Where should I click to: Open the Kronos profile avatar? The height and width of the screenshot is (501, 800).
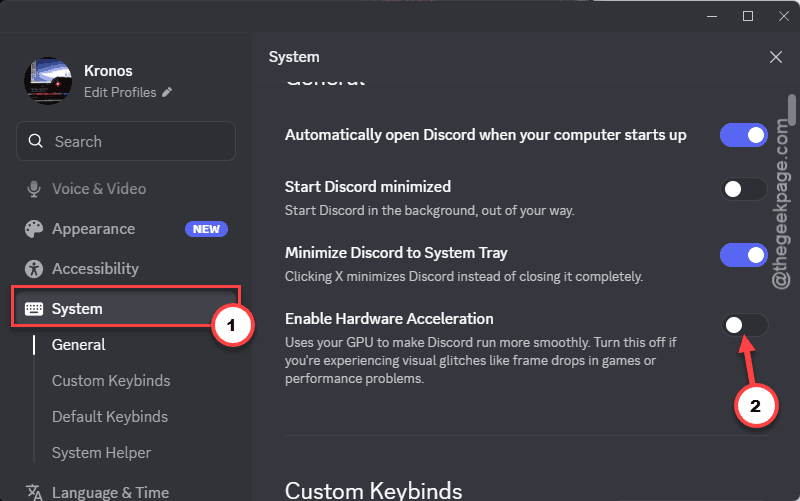(x=48, y=81)
